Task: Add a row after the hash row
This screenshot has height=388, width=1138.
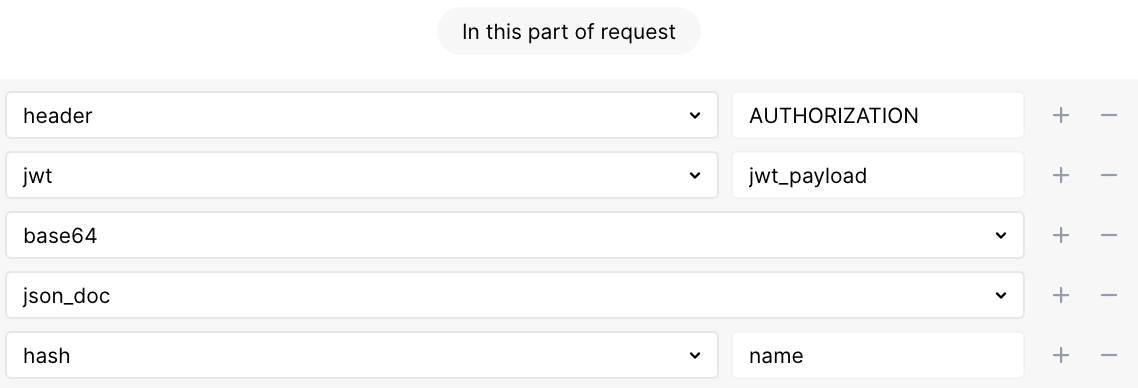Action: click(1060, 355)
